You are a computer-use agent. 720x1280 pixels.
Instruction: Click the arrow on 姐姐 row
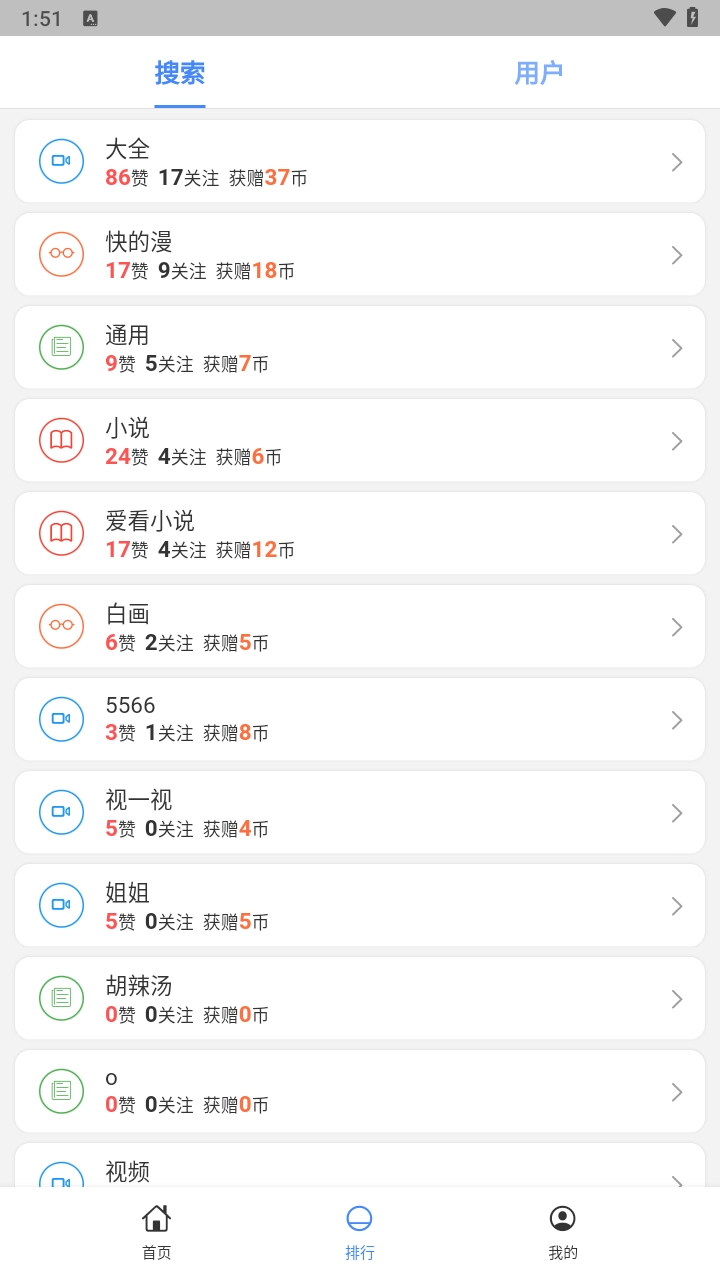677,906
